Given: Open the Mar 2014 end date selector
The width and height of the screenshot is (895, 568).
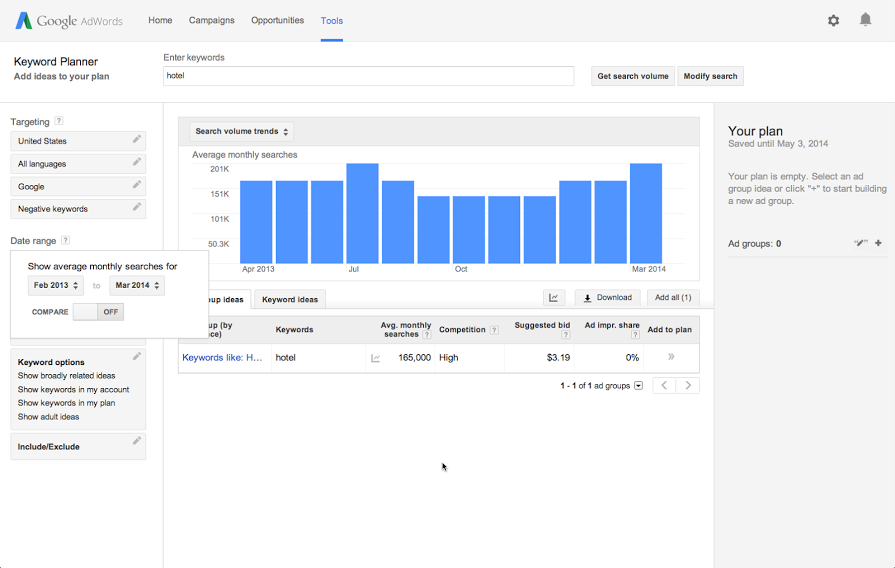Looking at the screenshot, I should tap(137, 286).
